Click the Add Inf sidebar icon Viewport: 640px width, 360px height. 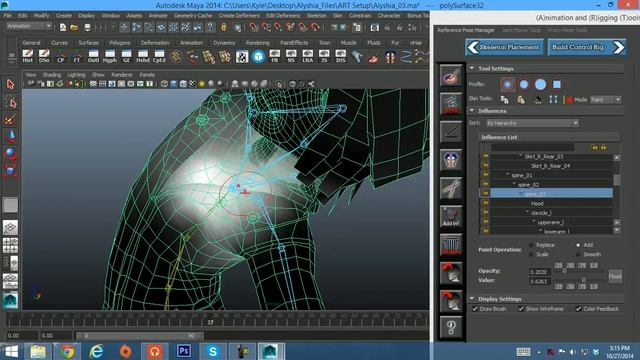tap(451, 216)
